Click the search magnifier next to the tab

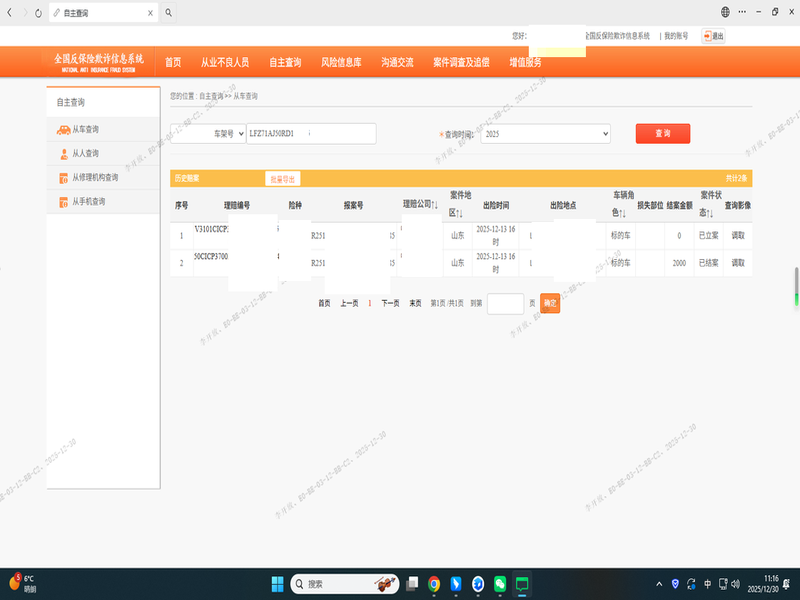169,13
